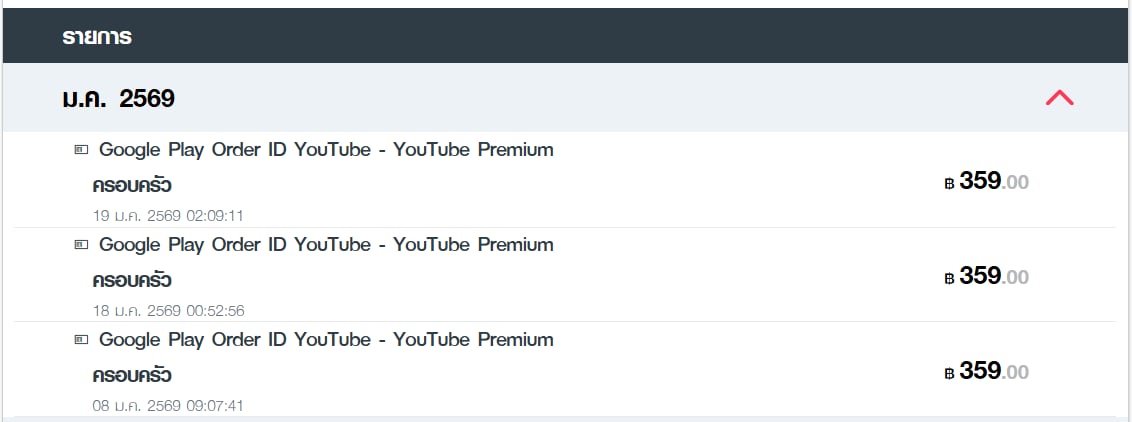Click the timestamp 19 ม.ค. 2569 02:09:11
The image size is (1132, 422).
168,215
